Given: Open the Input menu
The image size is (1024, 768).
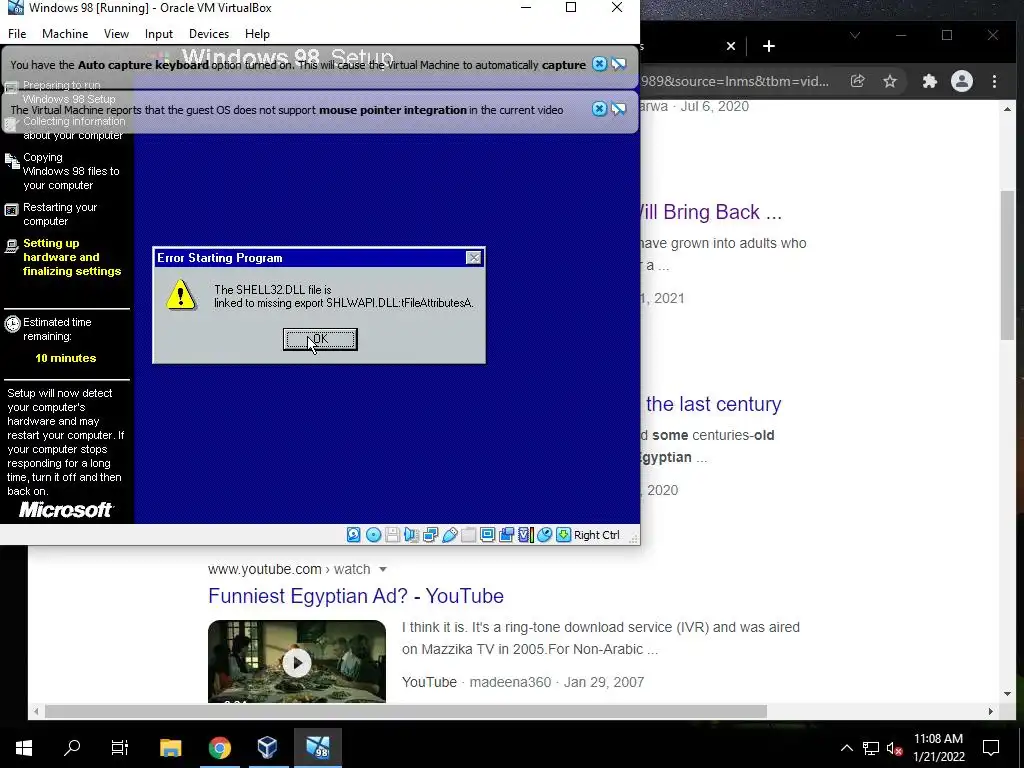Looking at the screenshot, I should pyautogui.click(x=159, y=34).
